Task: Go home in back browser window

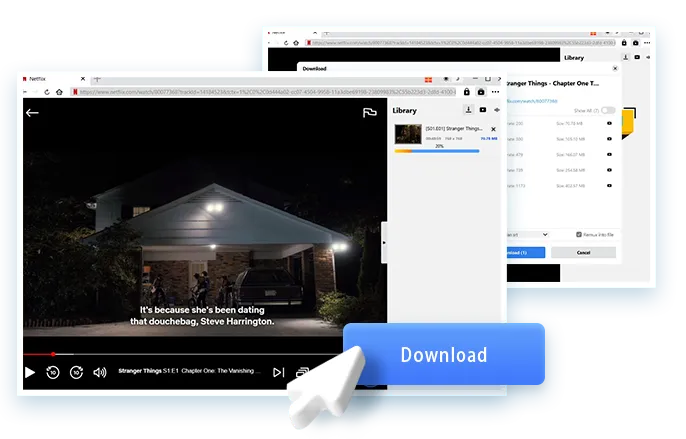Action: [296, 43]
